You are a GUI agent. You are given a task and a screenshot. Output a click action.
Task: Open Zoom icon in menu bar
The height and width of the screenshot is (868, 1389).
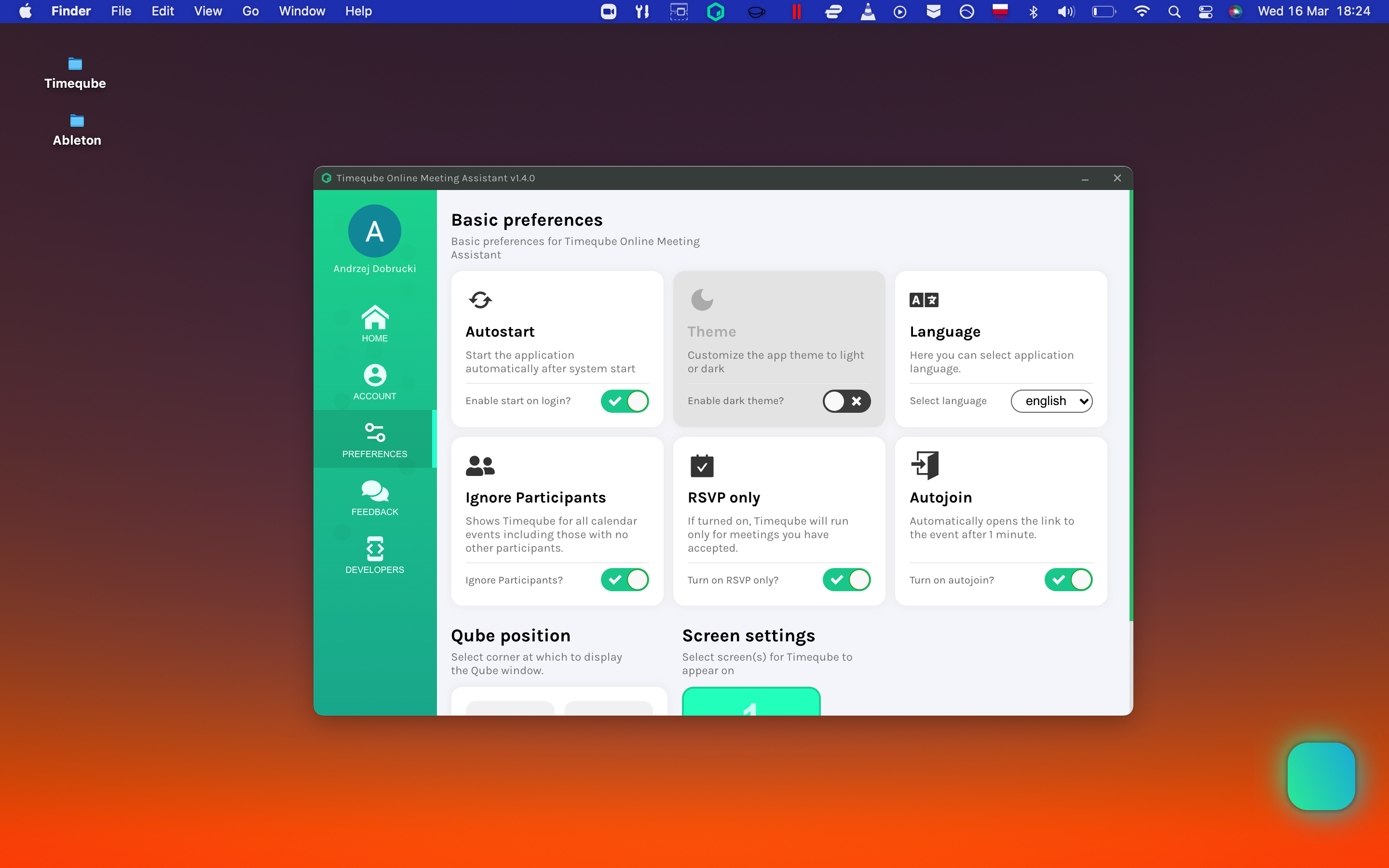pyautogui.click(x=608, y=12)
